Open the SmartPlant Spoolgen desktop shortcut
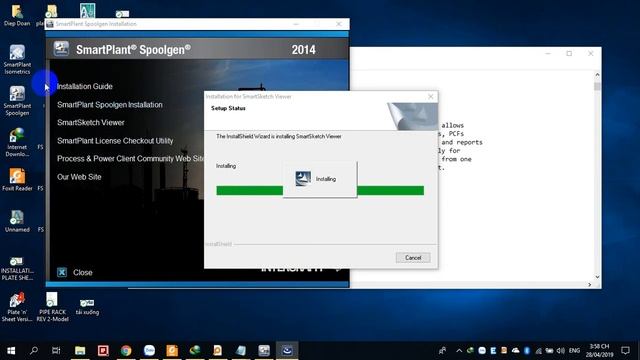 [17, 101]
